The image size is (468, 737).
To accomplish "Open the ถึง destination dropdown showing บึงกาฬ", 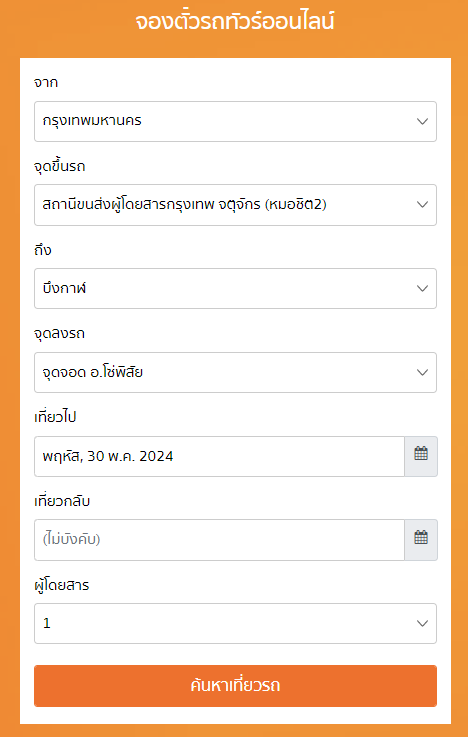I will coord(235,289).
